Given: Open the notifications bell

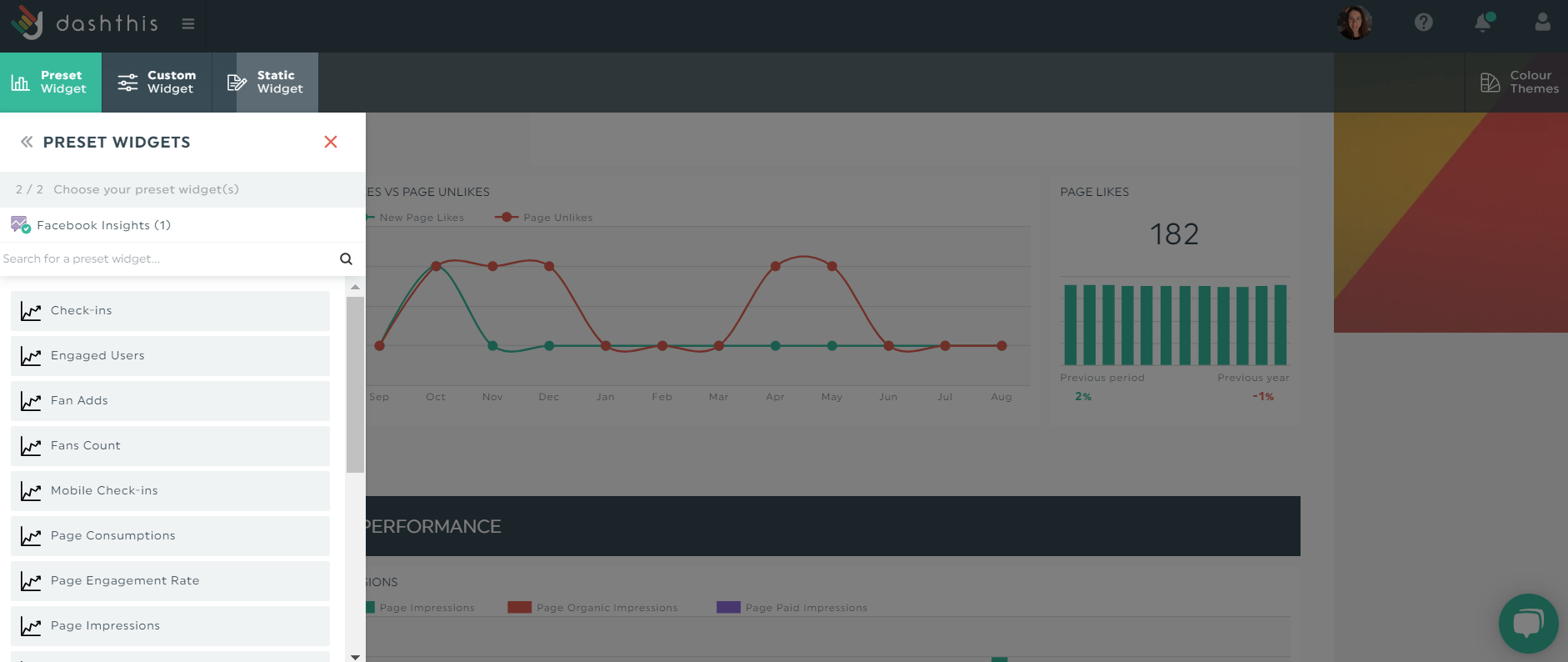Looking at the screenshot, I should pos(1484,23).
